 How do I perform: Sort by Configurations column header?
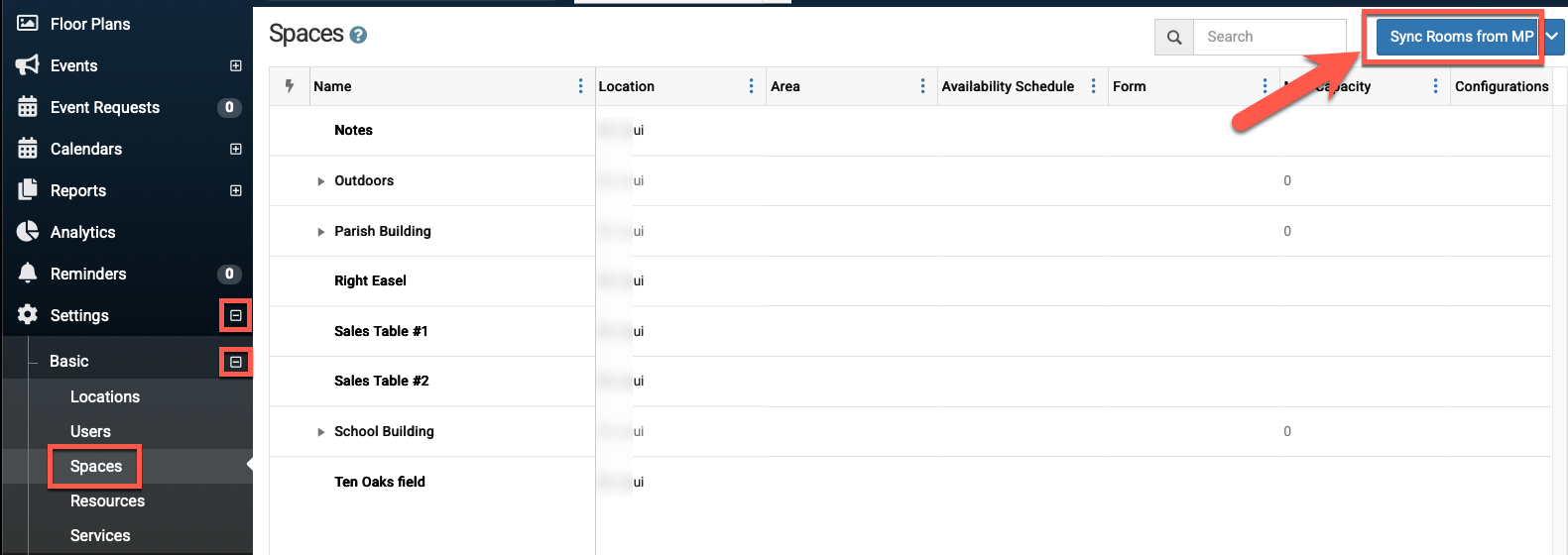coord(1502,86)
